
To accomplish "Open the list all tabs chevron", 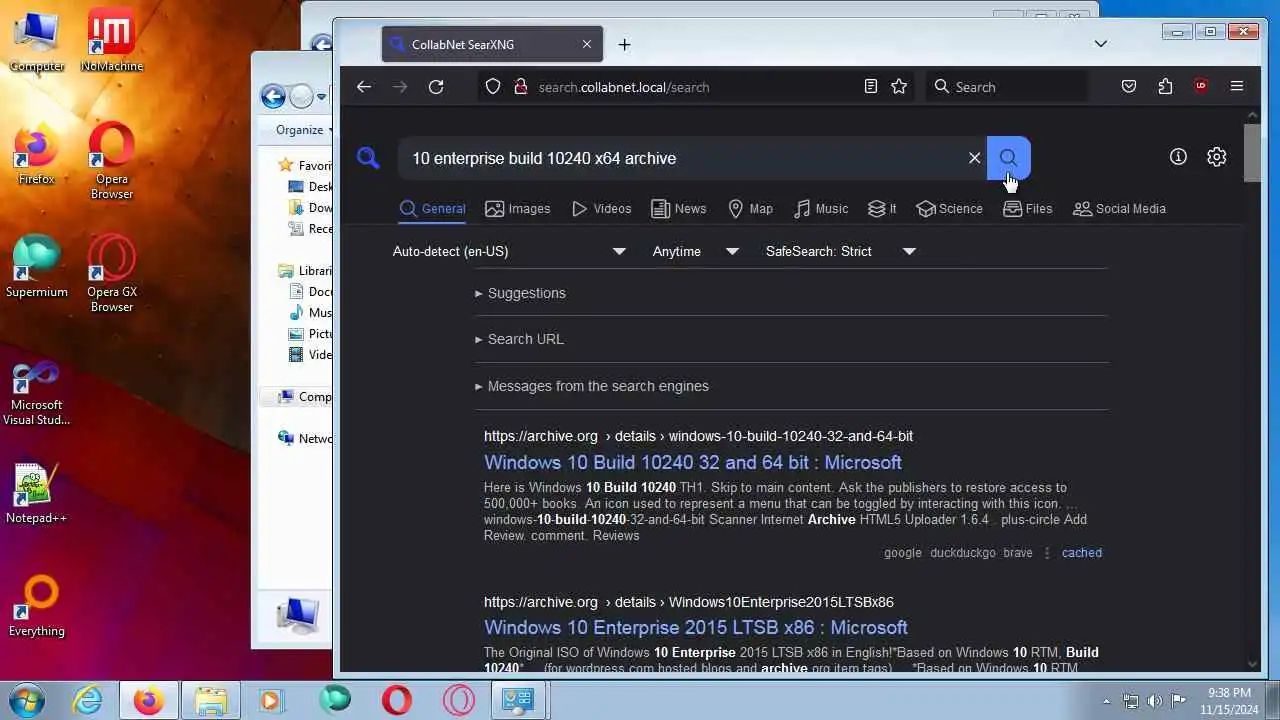I will click(1101, 44).
